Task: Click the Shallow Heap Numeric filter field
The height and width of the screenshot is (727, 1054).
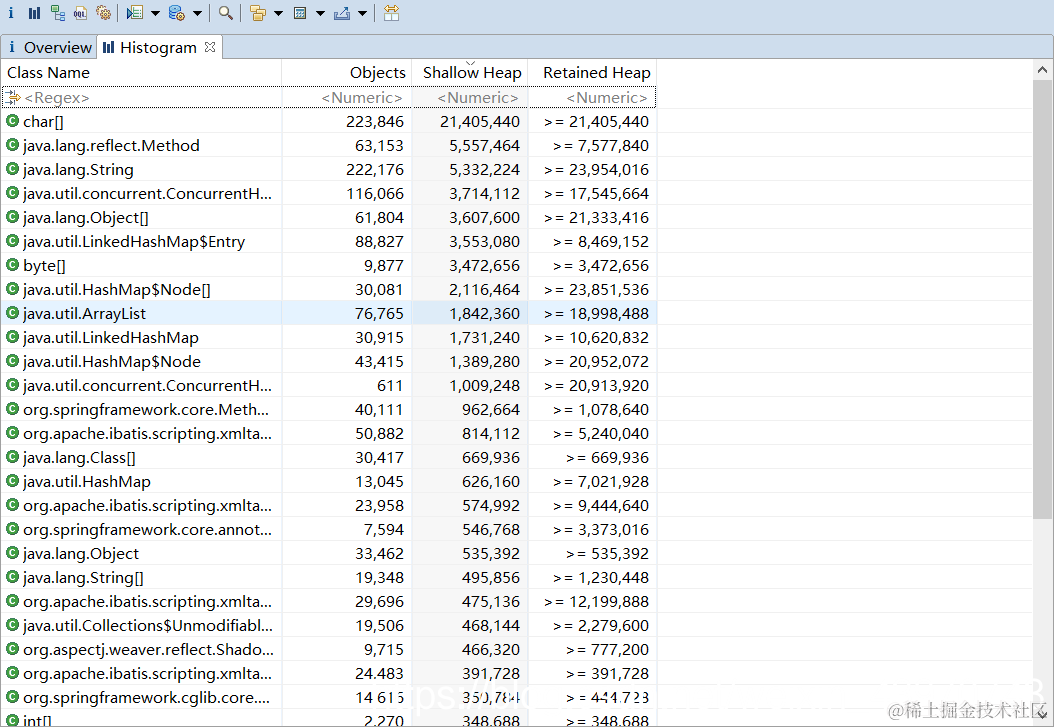Action: click(x=470, y=97)
